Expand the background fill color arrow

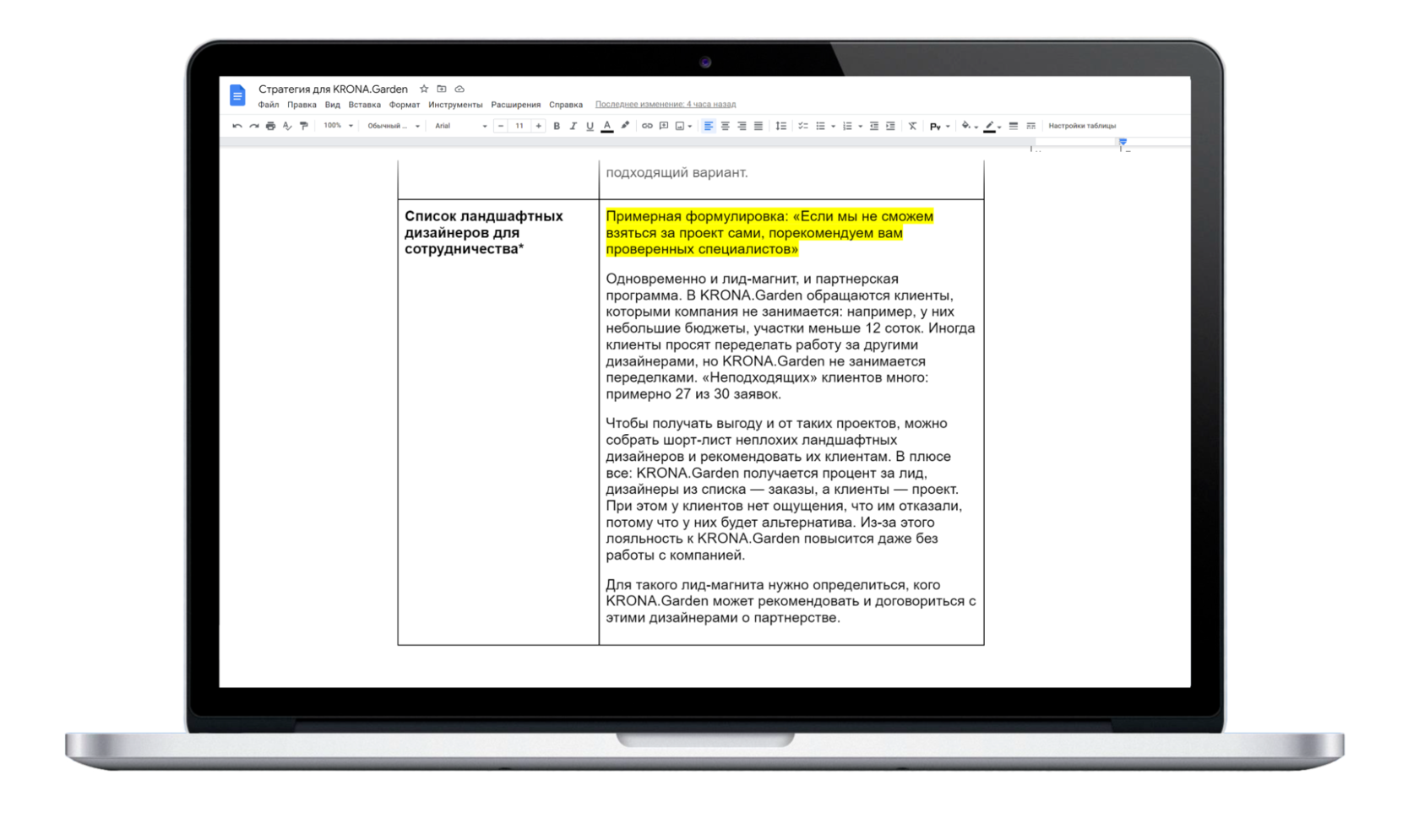976,127
